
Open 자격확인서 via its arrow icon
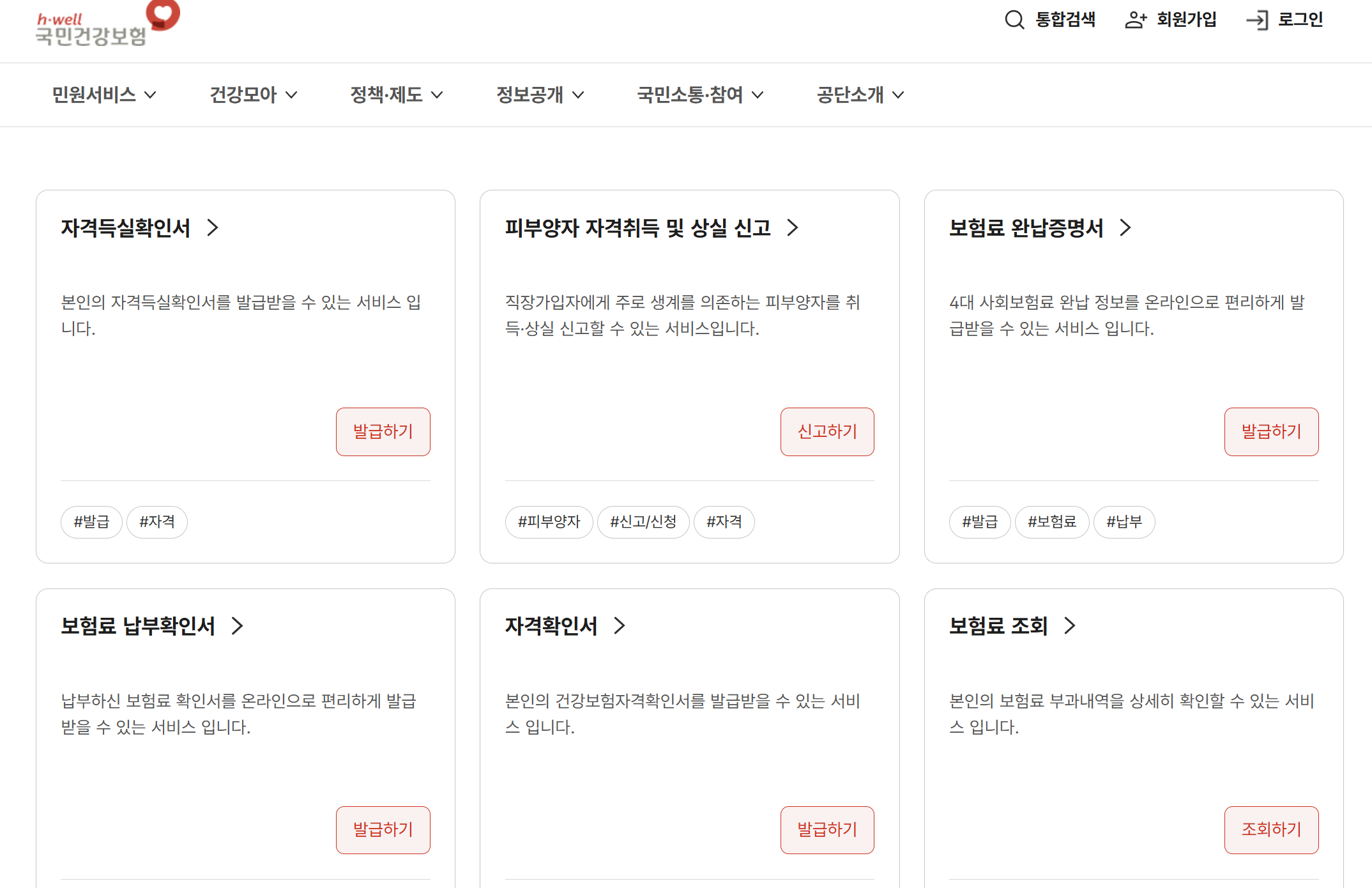coord(618,626)
